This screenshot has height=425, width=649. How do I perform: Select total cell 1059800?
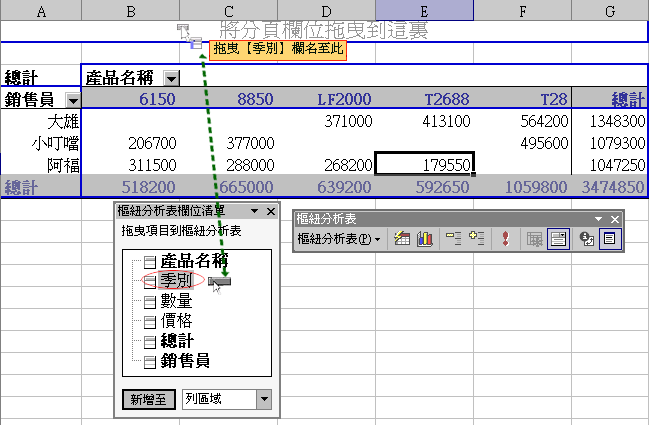pyautogui.click(x=523, y=187)
